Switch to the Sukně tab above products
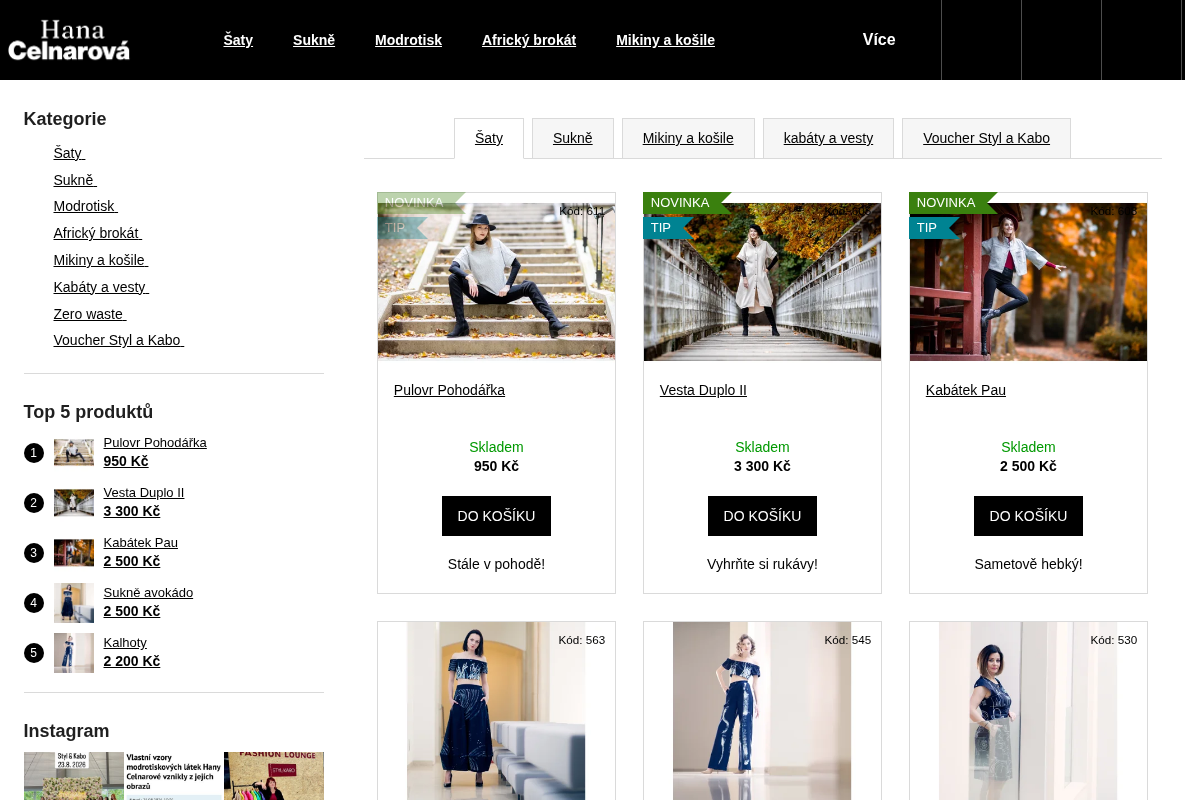The width and height of the screenshot is (1200, 800). (573, 138)
